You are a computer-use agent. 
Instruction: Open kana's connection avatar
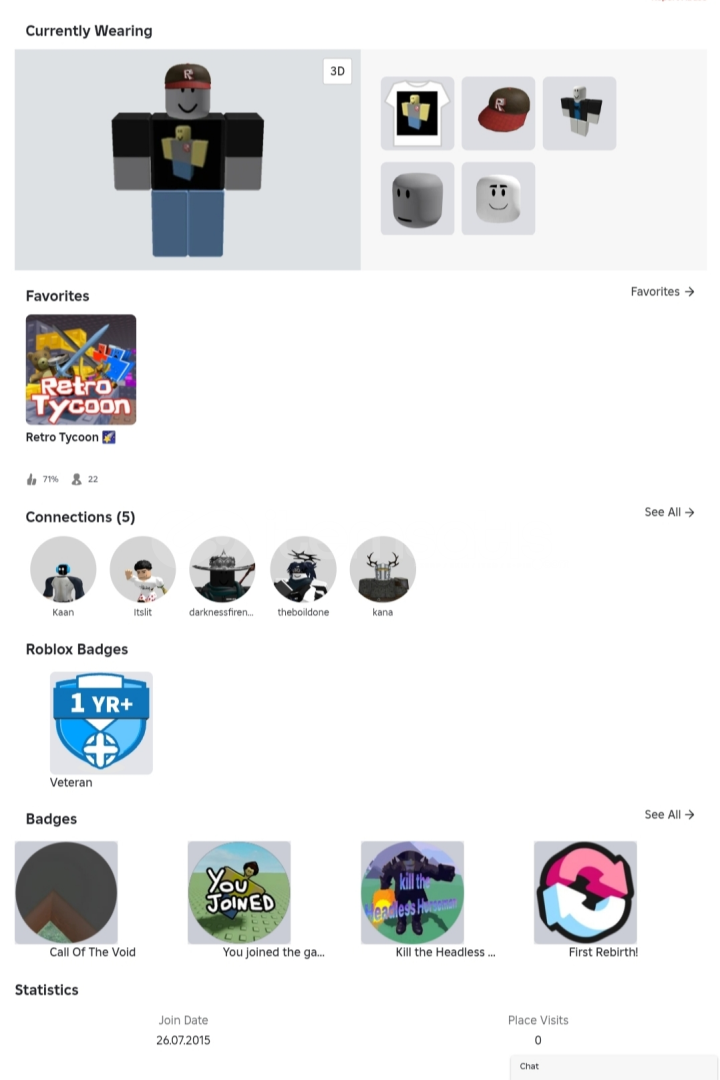pos(382,570)
